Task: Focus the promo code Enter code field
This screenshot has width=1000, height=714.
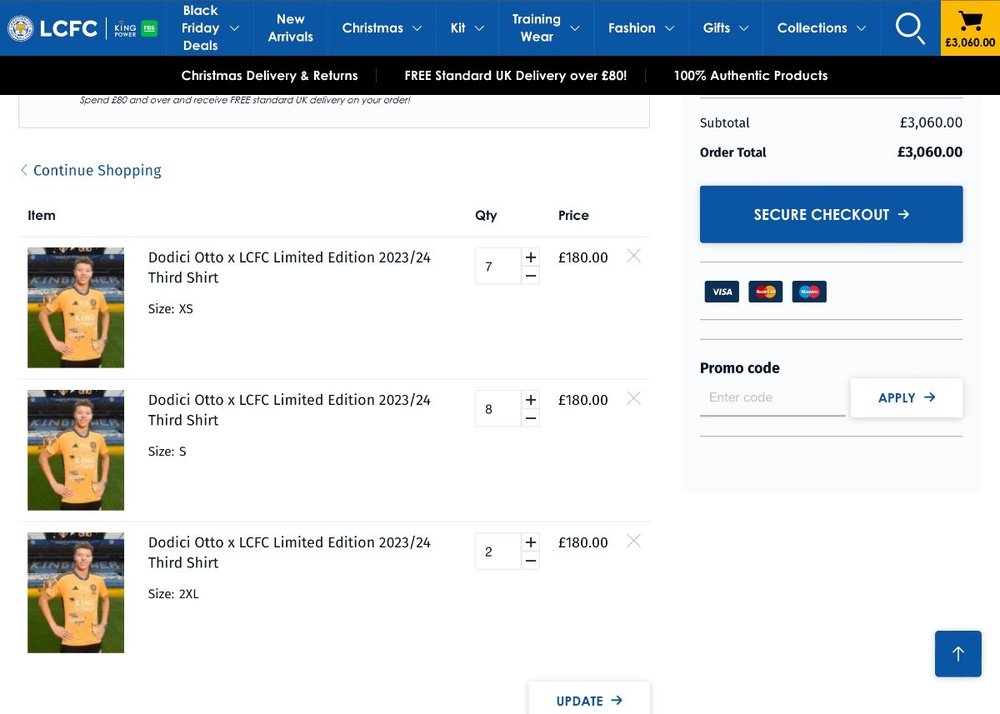Action: point(772,398)
